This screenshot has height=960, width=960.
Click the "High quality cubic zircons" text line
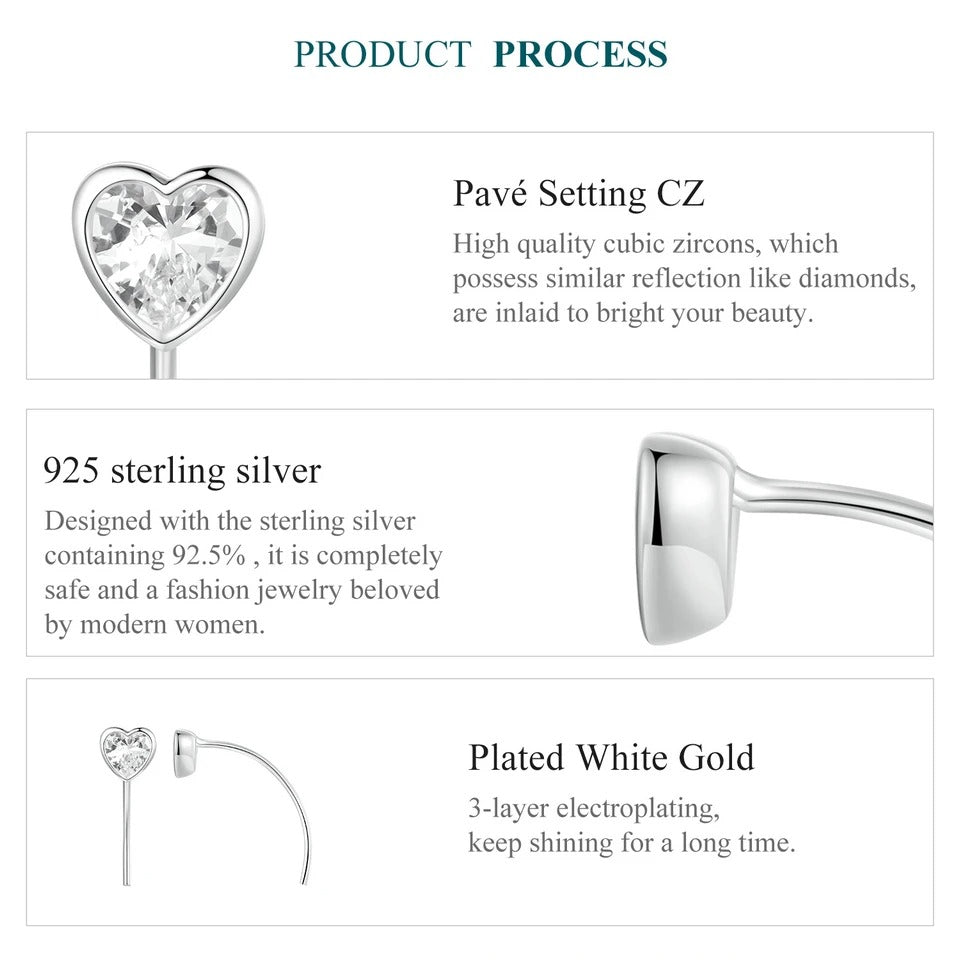645,244
